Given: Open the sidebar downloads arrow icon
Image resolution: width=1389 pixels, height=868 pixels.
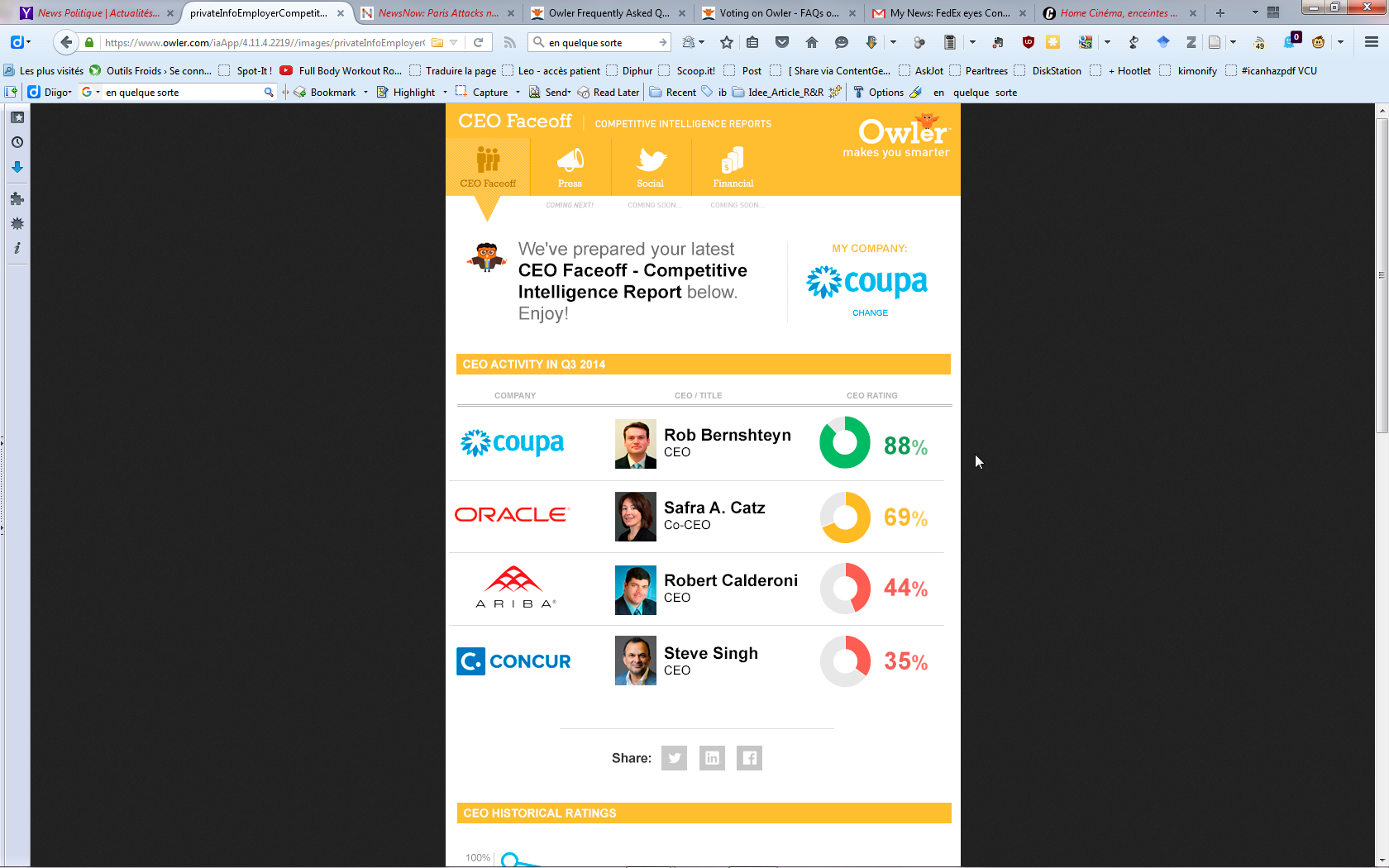Looking at the screenshot, I should [17, 167].
